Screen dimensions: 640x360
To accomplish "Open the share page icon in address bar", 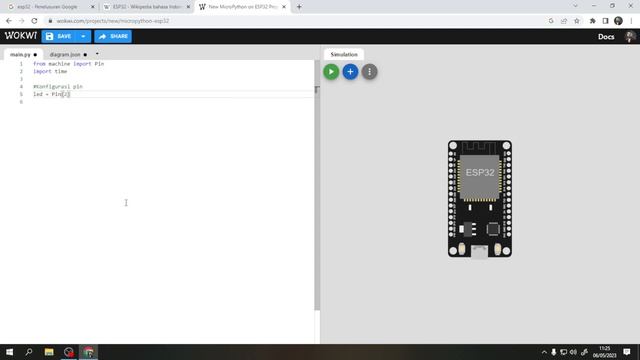I will (x=564, y=21).
